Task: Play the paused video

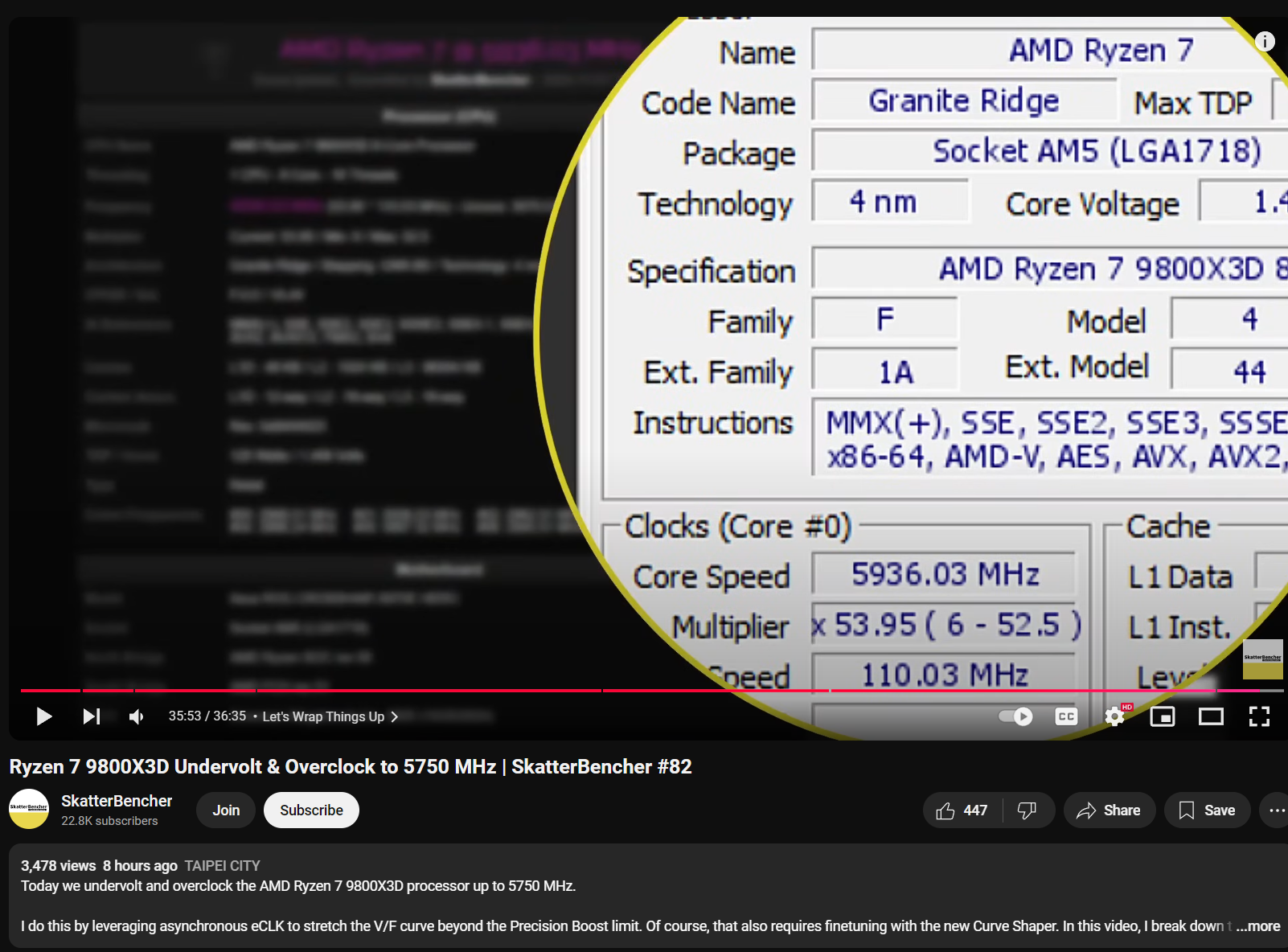Action: 44,716
